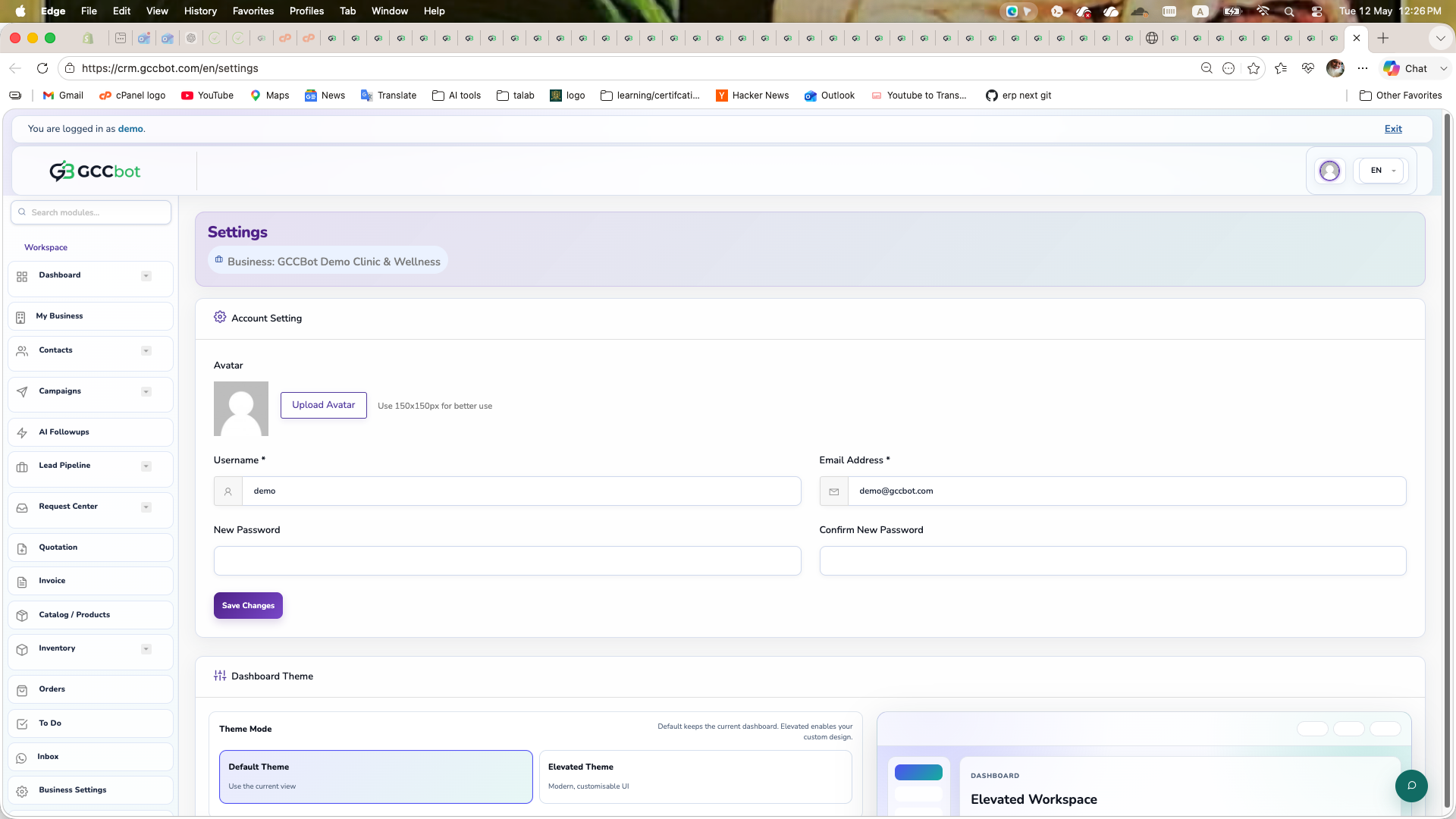Reload the page with the refresh icon
This screenshot has width=1456, height=819.
tap(42, 68)
